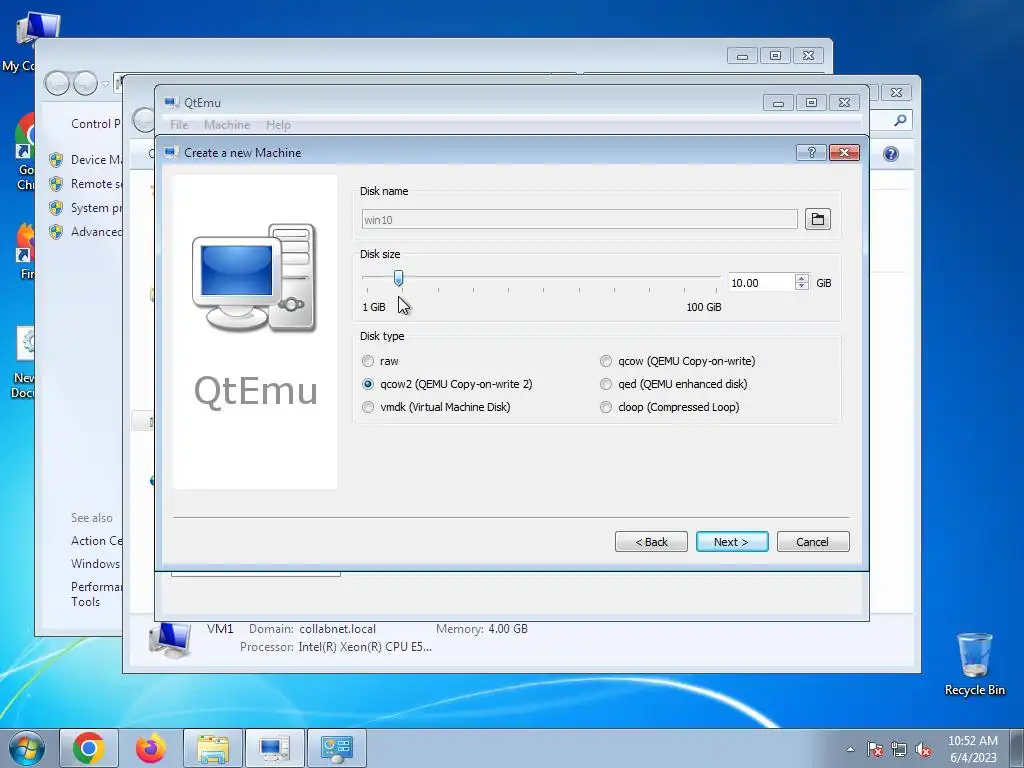
Task: Open Device Manager link in Control Panel sidebar
Action: tap(96, 159)
